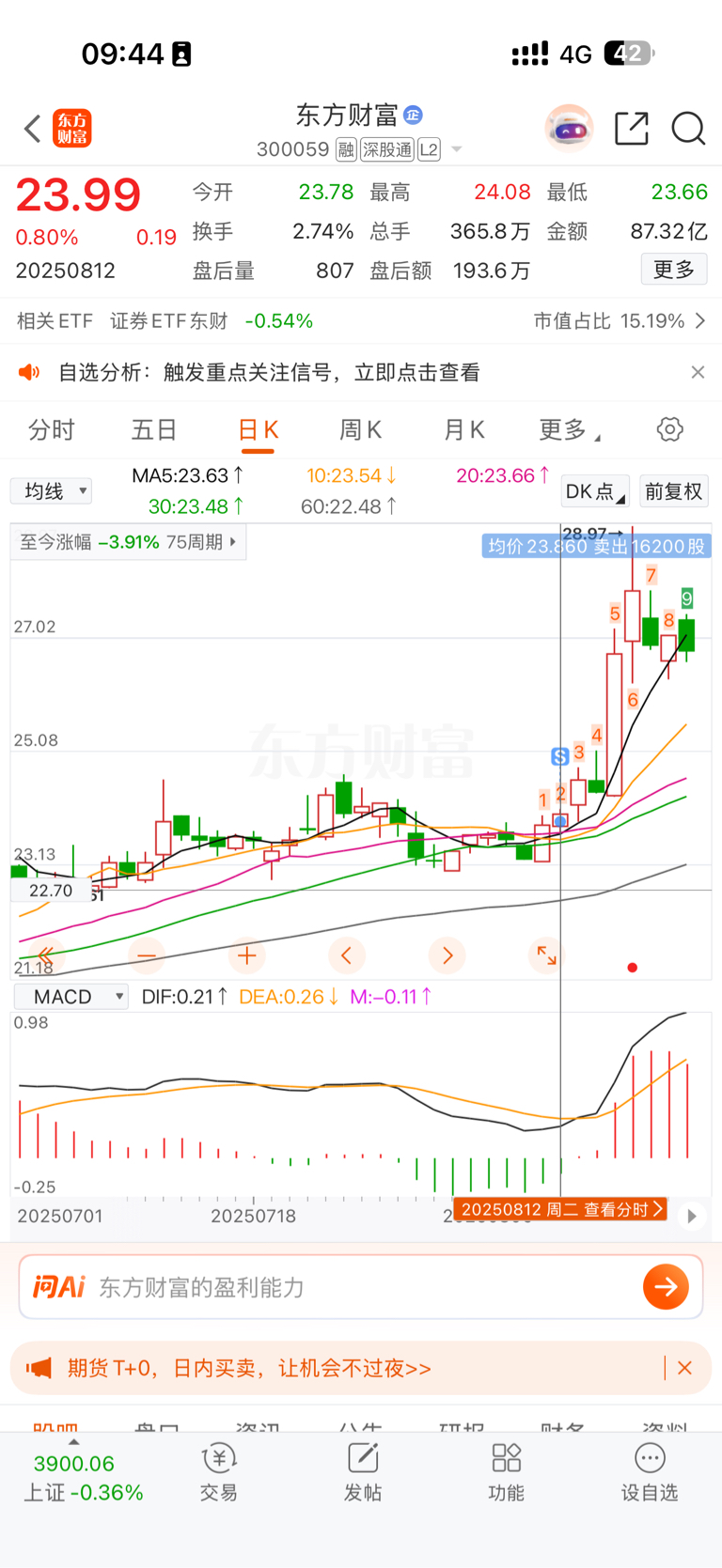
Task: Open related ETF 证券ETF东财 row
Action: click(x=165, y=321)
